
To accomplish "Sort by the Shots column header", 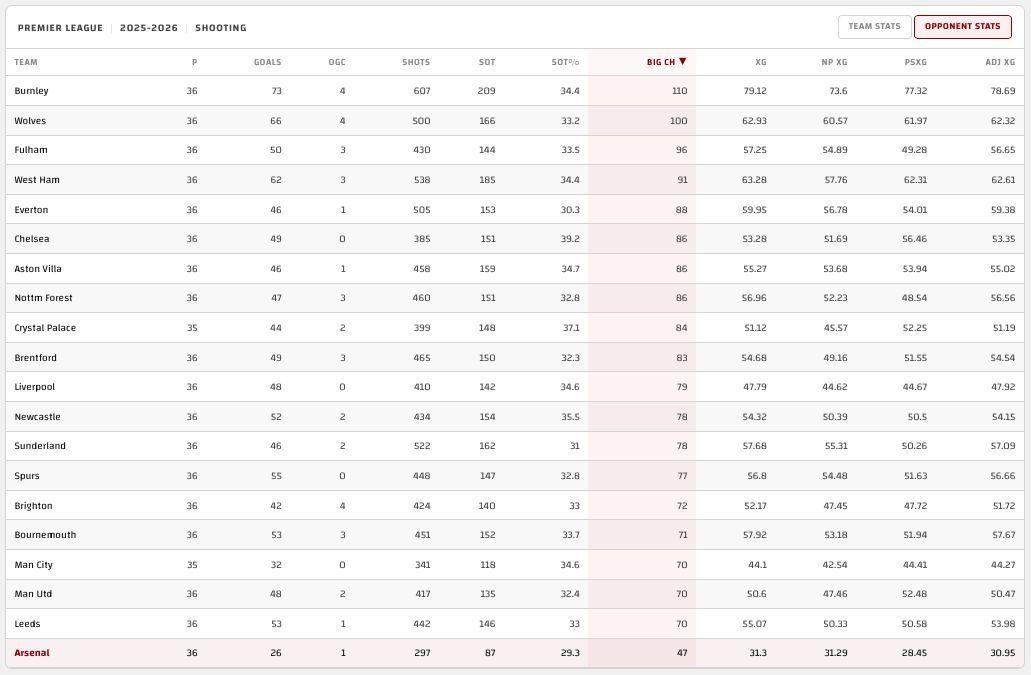I will click(x=416, y=62).
